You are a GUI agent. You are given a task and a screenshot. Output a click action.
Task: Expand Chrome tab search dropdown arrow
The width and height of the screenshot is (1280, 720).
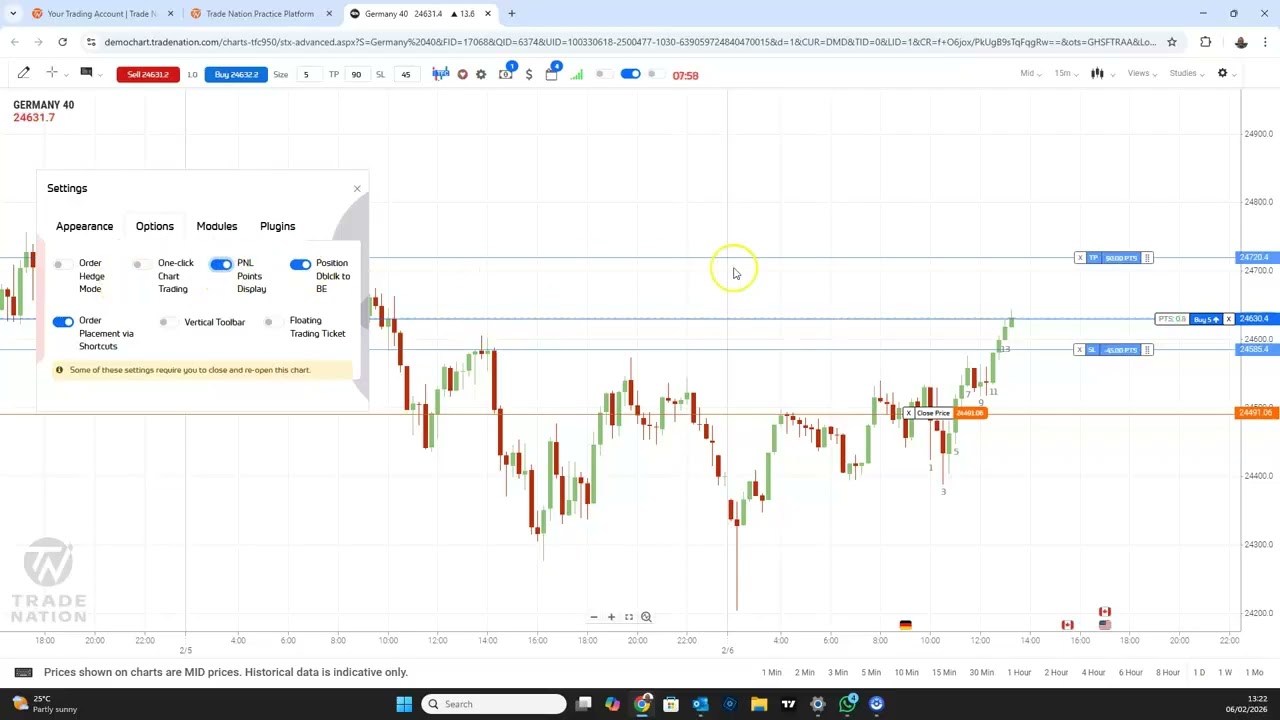(x=12, y=14)
